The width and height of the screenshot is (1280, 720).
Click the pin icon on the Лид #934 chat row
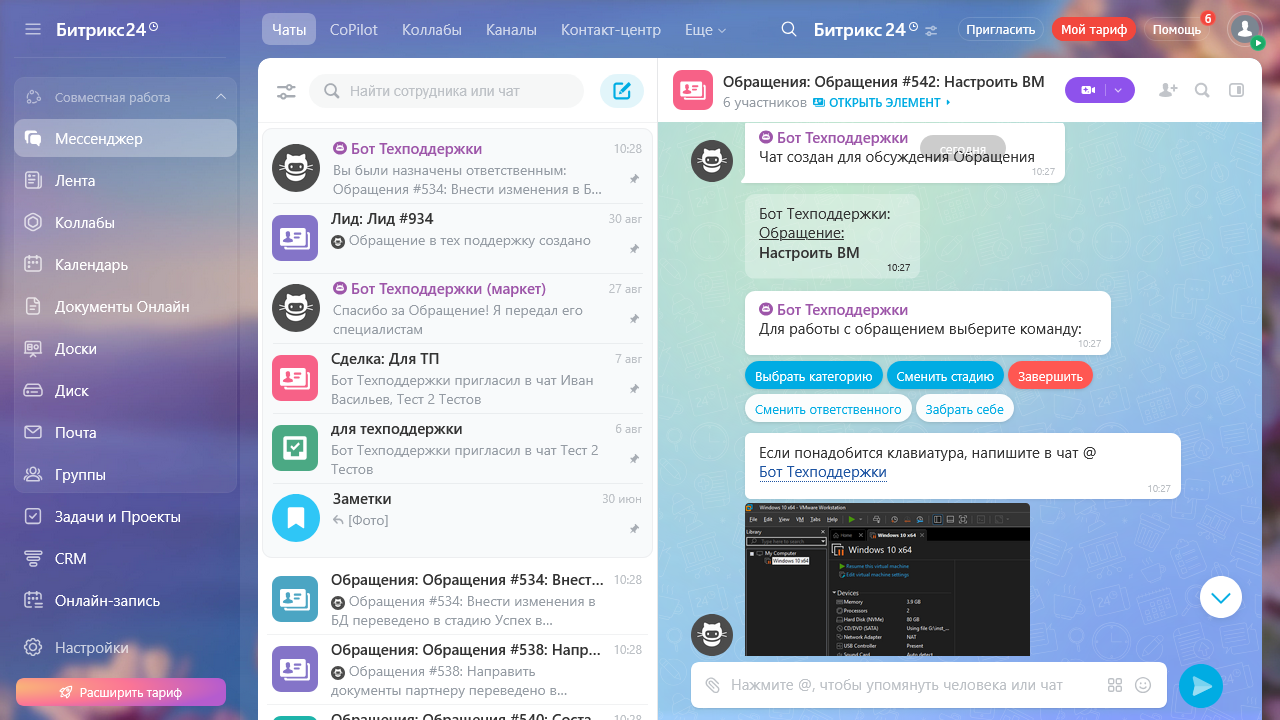[634, 248]
